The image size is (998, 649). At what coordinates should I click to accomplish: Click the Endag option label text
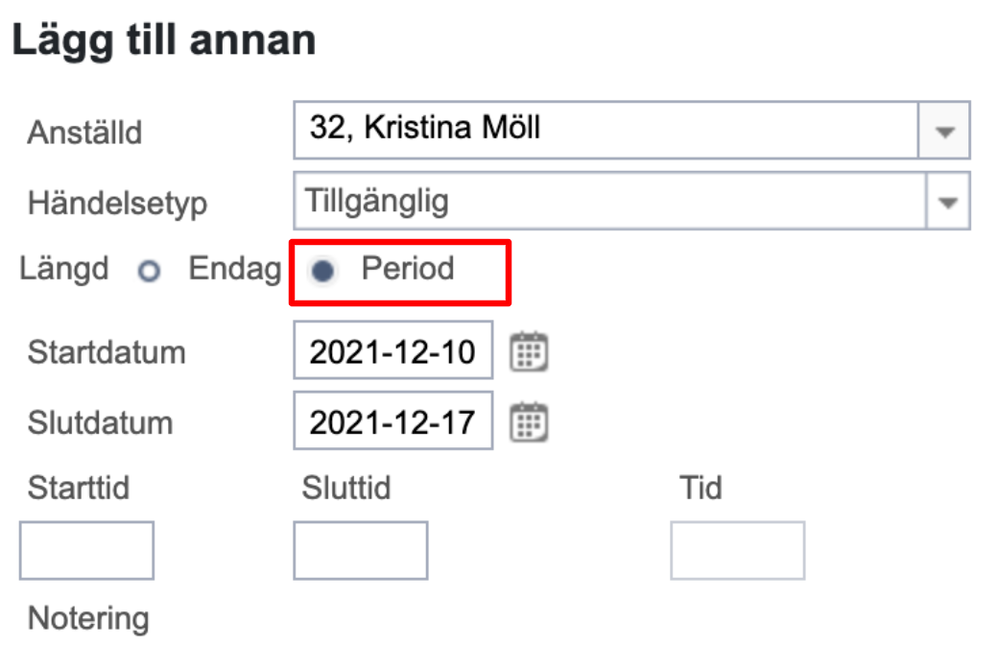[234, 269]
